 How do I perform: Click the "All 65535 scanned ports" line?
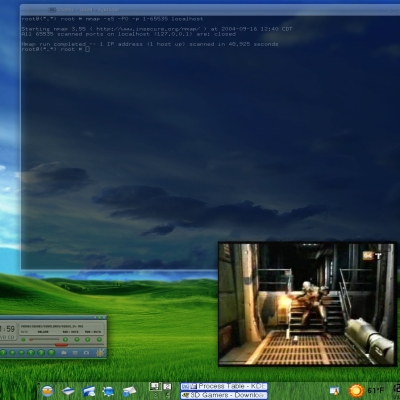click(x=129, y=34)
